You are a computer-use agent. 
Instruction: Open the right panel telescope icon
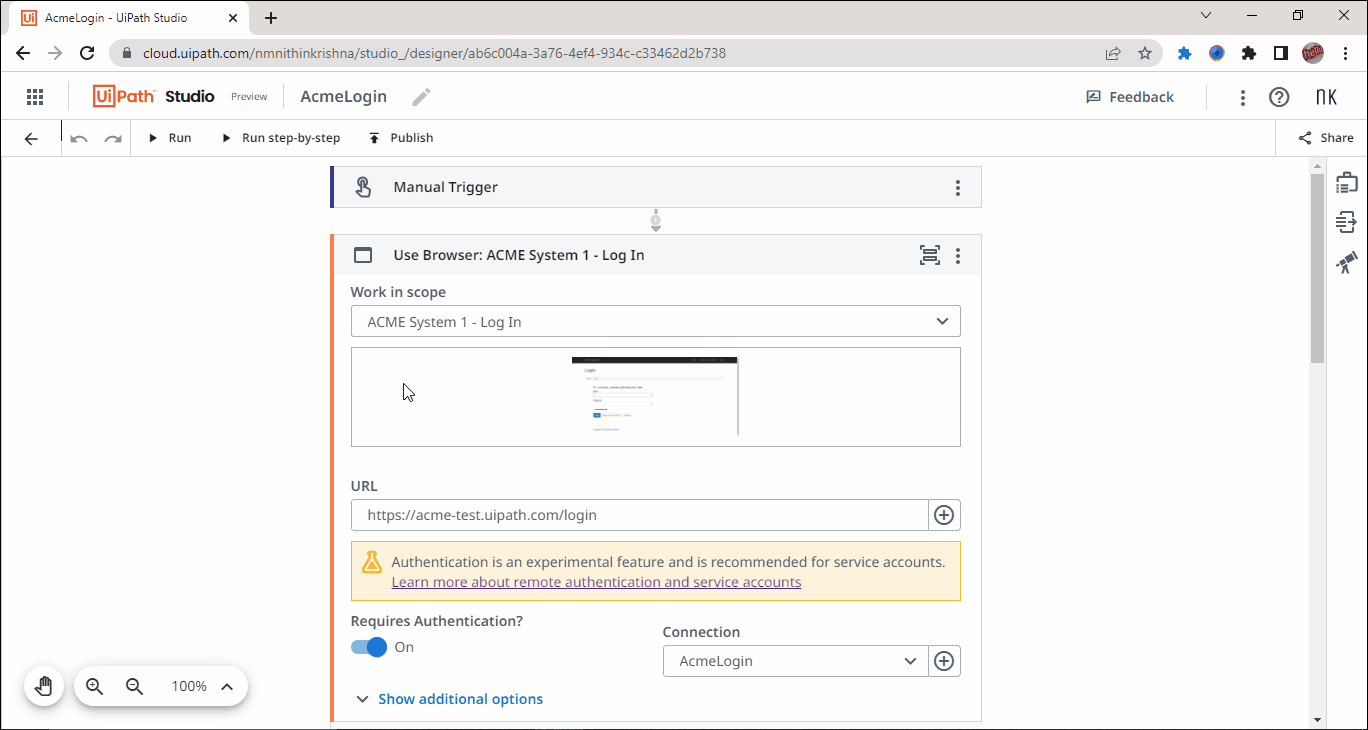(1346, 263)
